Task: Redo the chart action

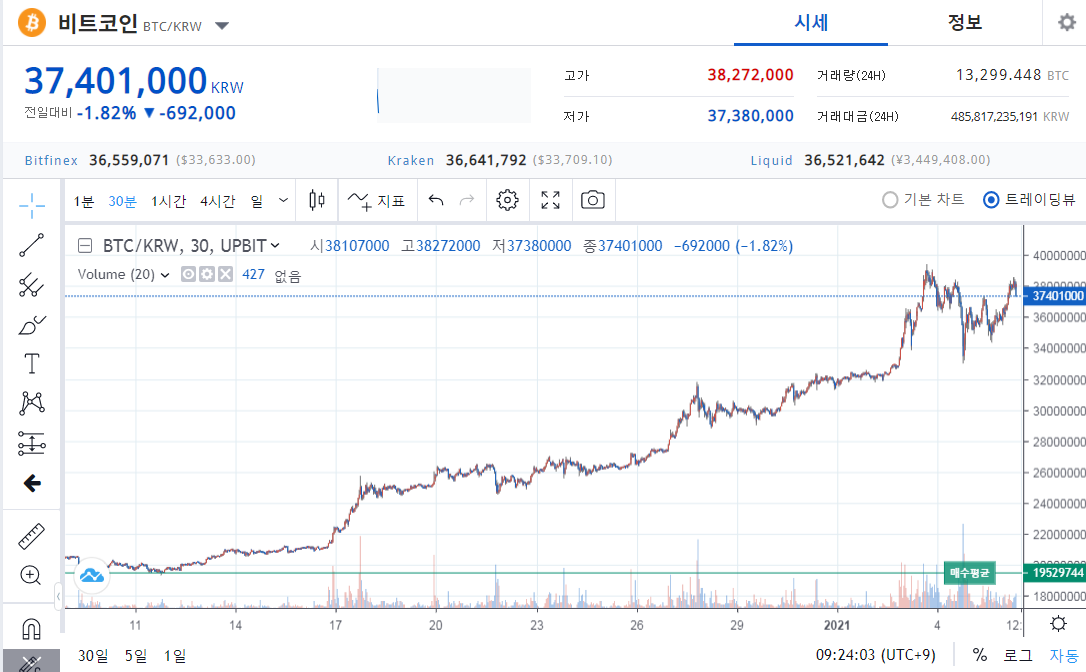Action: pyautogui.click(x=467, y=200)
